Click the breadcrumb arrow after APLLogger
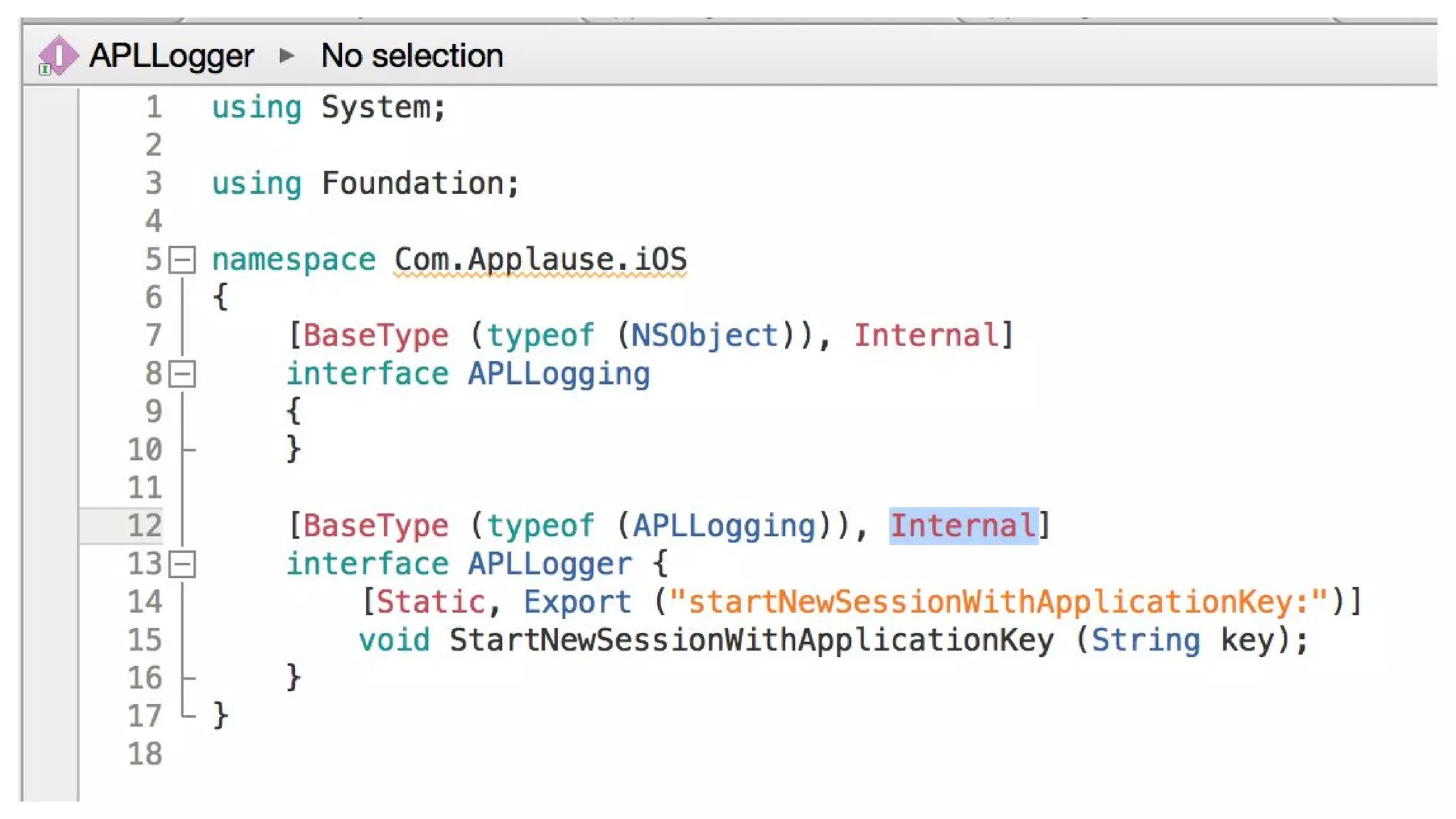Viewport: 1456px width, 819px height. point(287,55)
